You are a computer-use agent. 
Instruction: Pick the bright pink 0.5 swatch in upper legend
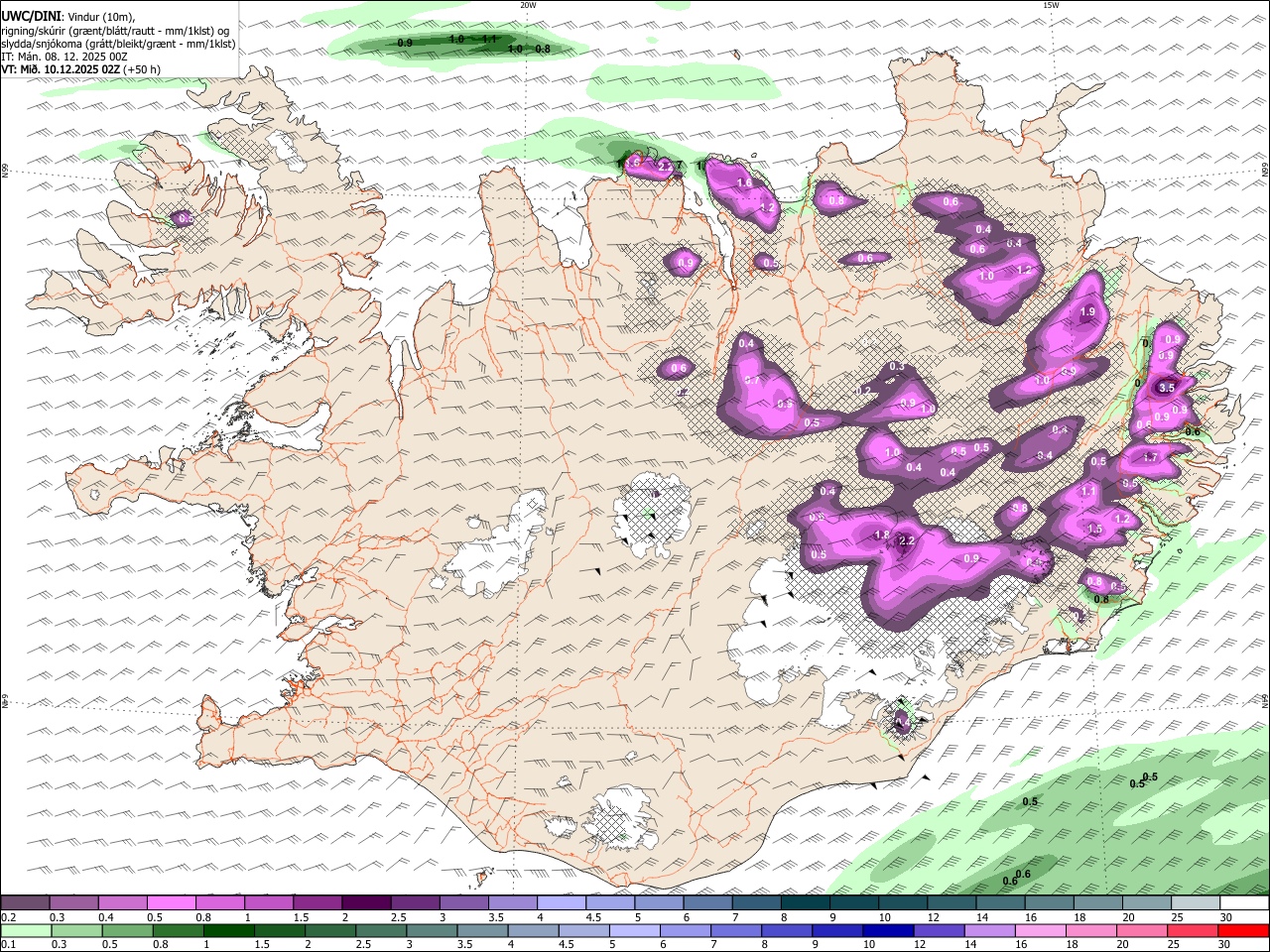pos(171,903)
